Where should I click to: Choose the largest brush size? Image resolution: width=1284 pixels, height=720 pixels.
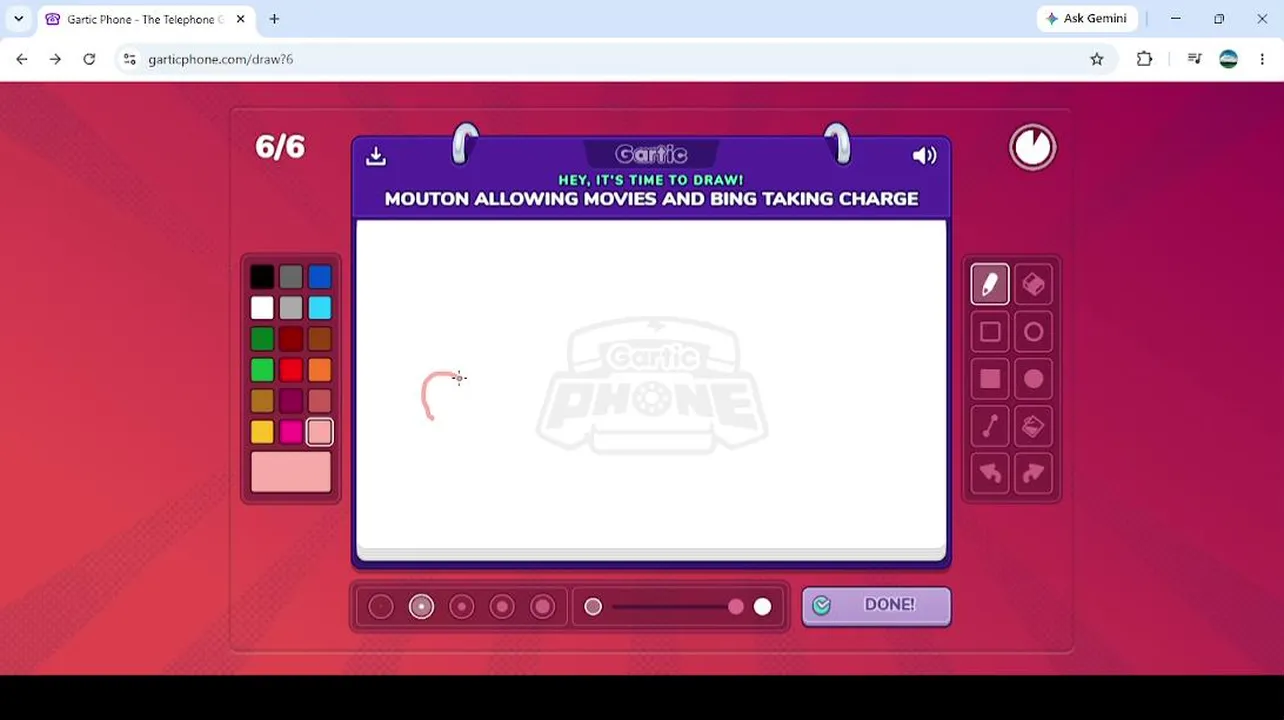pyautogui.click(x=543, y=606)
